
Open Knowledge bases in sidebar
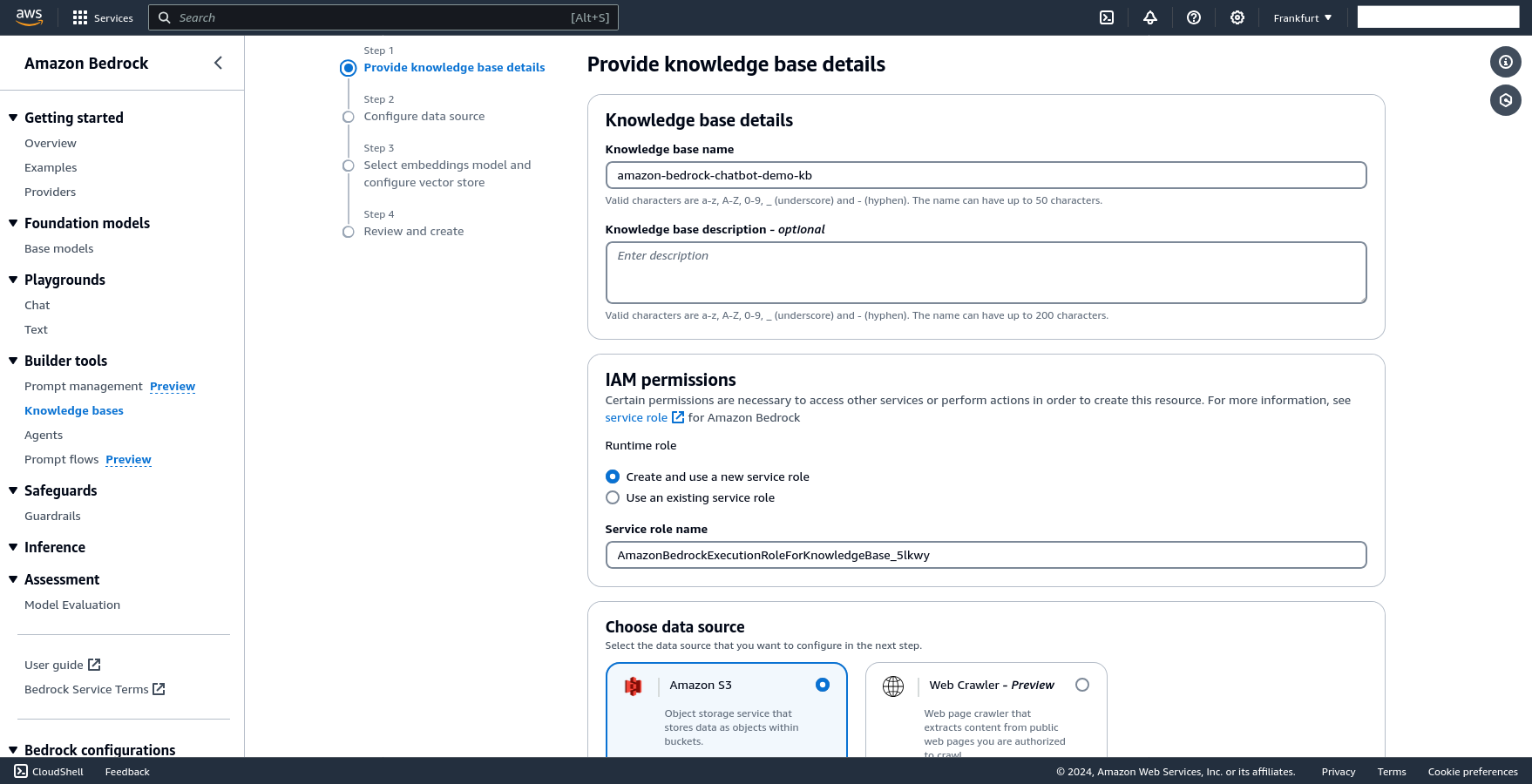click(74, 410)
